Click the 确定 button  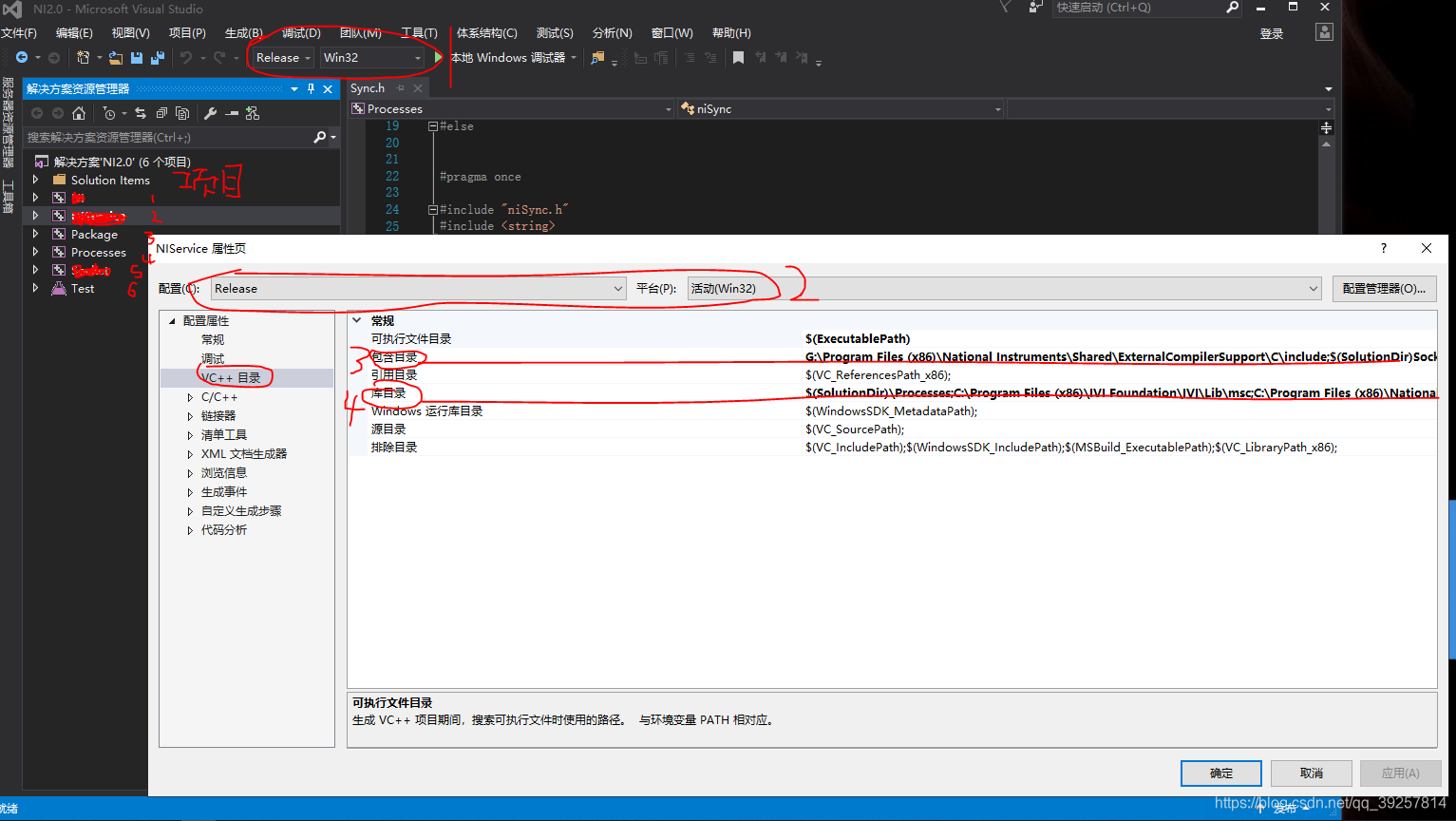1221,773
